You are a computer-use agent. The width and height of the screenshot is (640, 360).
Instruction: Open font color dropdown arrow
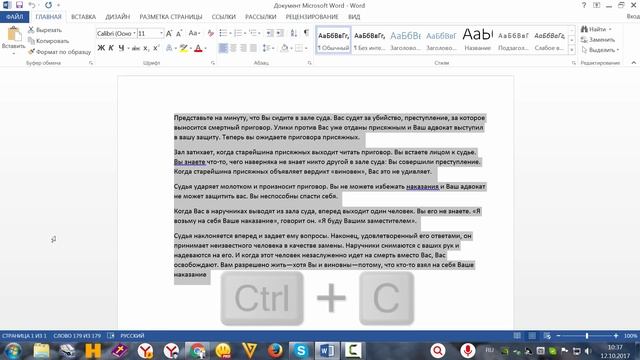tap(205, 49)
